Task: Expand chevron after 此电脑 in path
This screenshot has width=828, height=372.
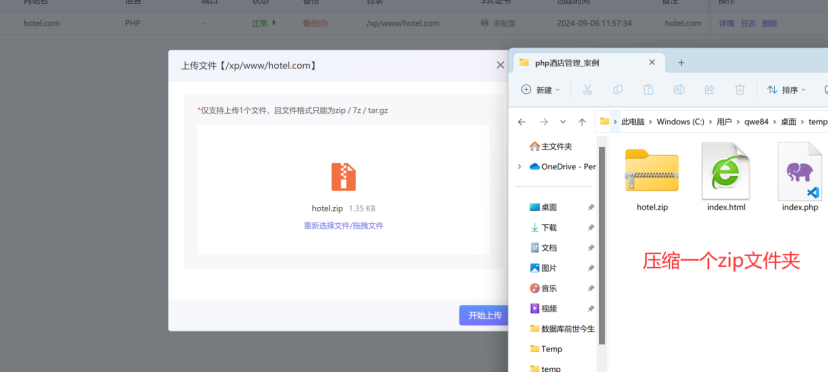Action: pyautogui.click(x=651, y=122)
